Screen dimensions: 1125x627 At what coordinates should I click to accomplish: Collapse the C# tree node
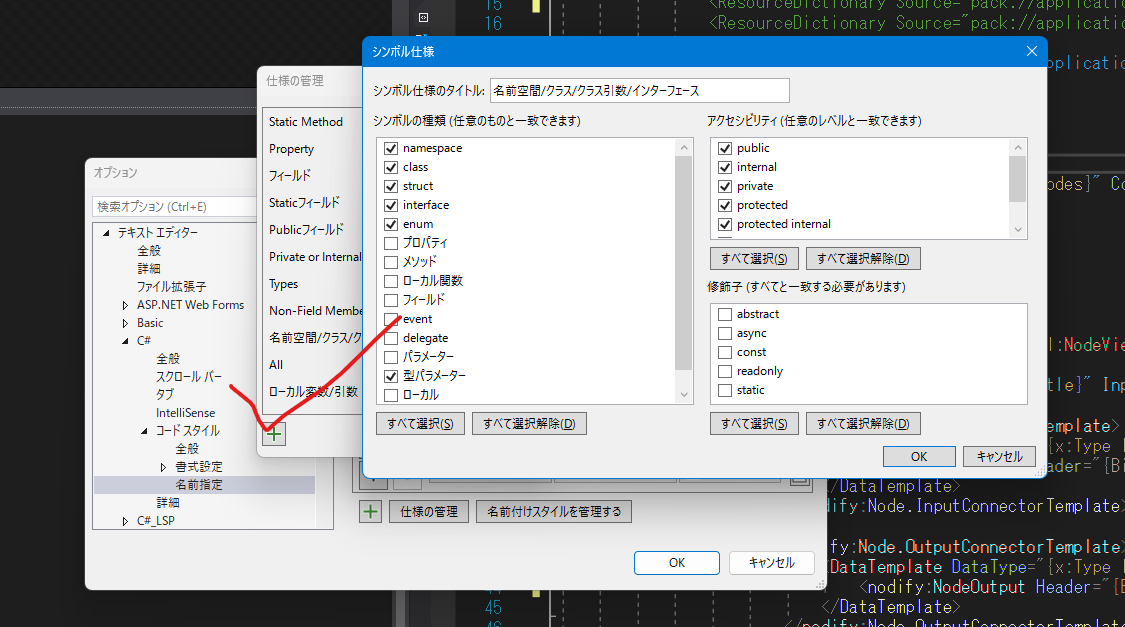127,340
